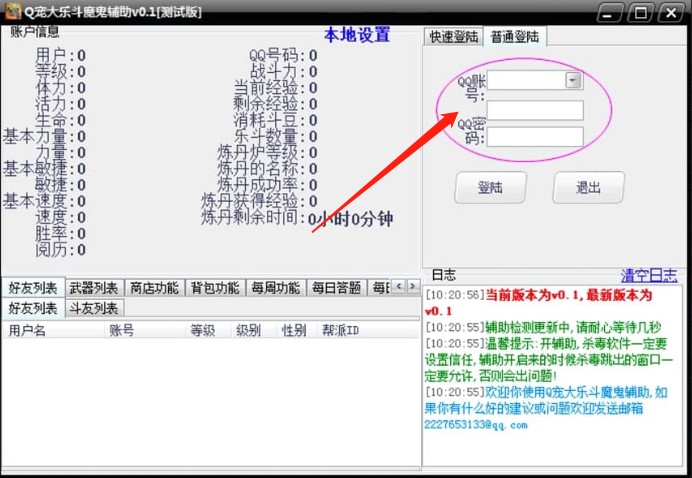Open the 商店功能 tab
The width and height of the screenshot is (692, 478).
(154, 288)
